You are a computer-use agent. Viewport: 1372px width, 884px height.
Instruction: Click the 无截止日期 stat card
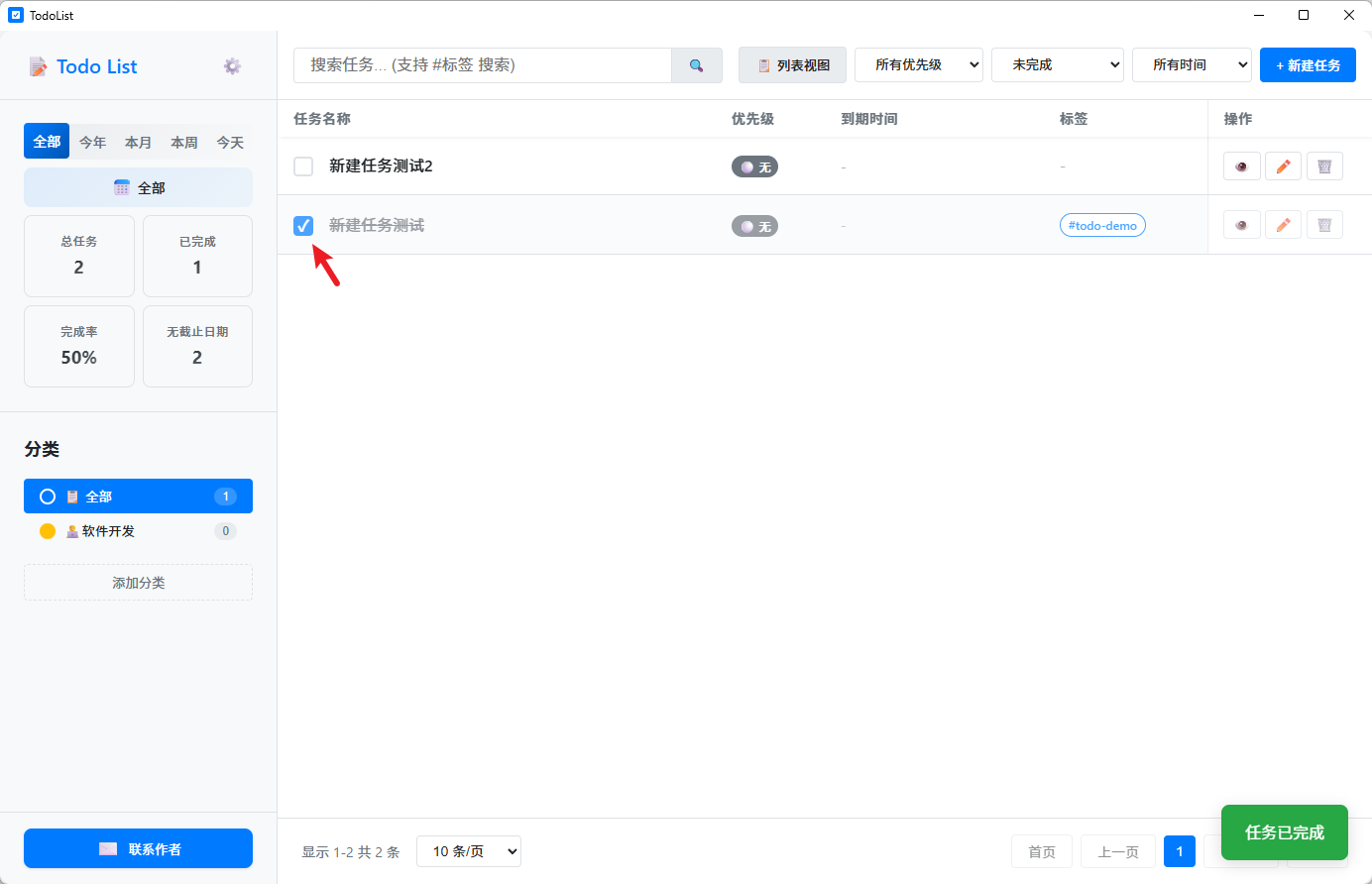click(x=197, y=346)
